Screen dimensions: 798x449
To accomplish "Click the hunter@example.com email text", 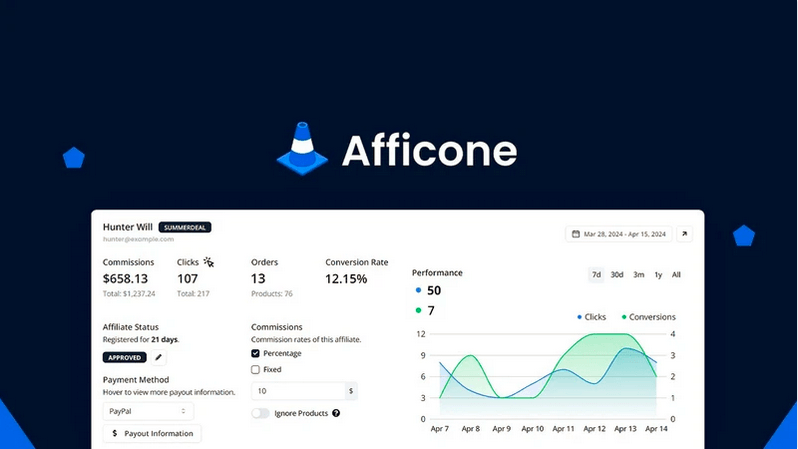I will 138,239.
